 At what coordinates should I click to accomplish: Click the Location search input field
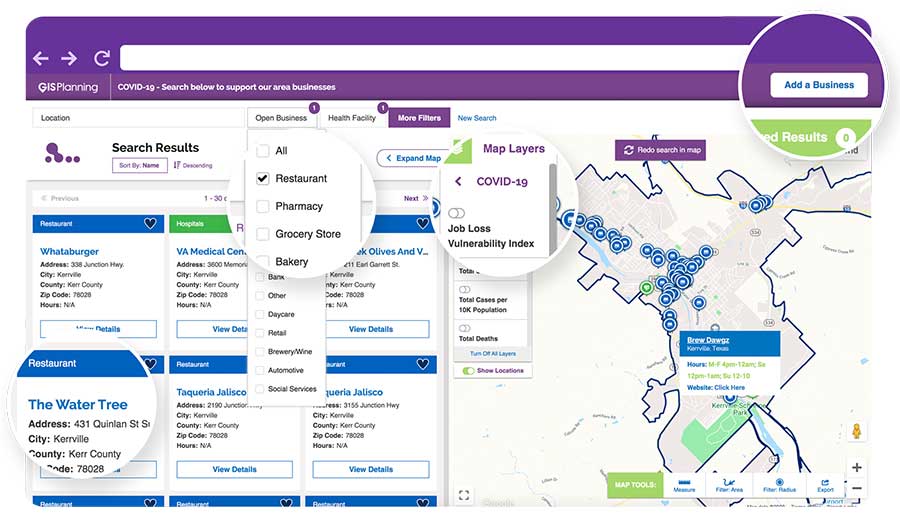pos(138,118)
